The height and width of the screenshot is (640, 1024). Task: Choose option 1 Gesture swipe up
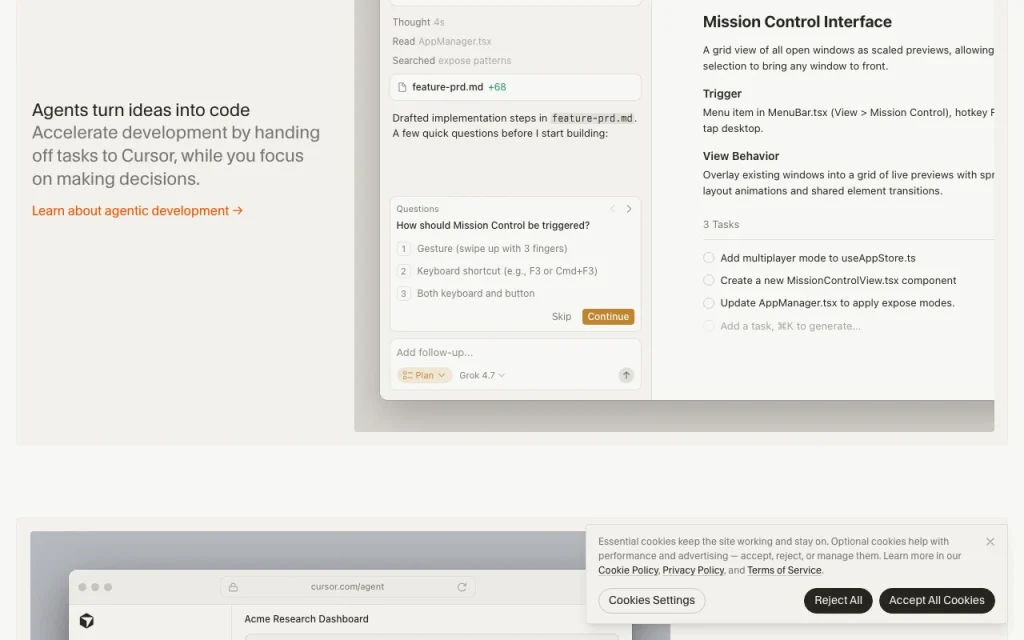(x=482, y=248)
